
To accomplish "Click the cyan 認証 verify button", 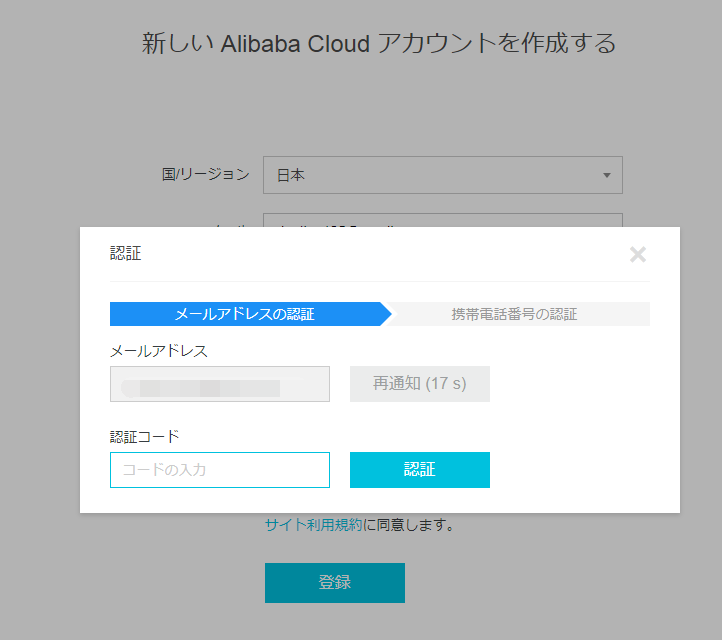I will tap(420, 470).
